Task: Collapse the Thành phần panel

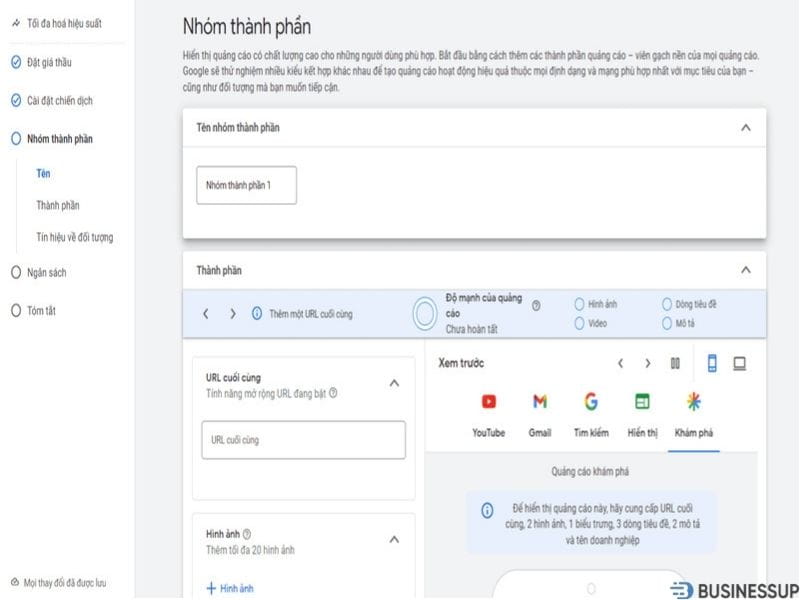Action: 745,268
